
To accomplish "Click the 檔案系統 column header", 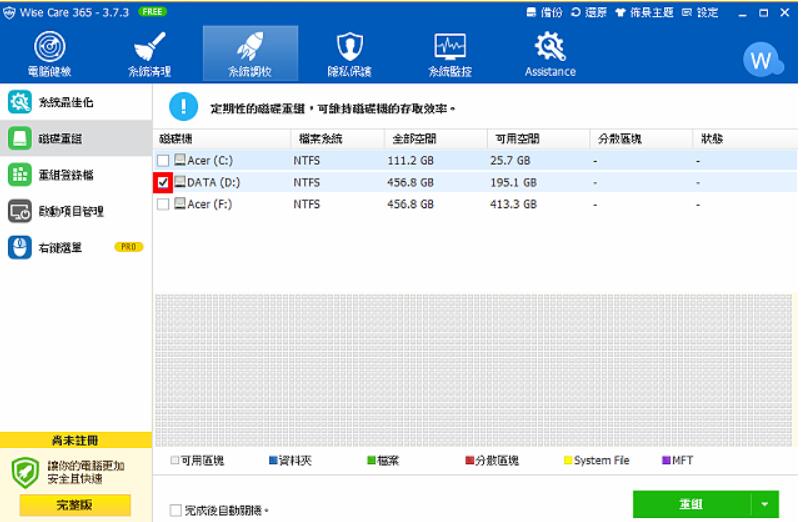I will 338,138.
